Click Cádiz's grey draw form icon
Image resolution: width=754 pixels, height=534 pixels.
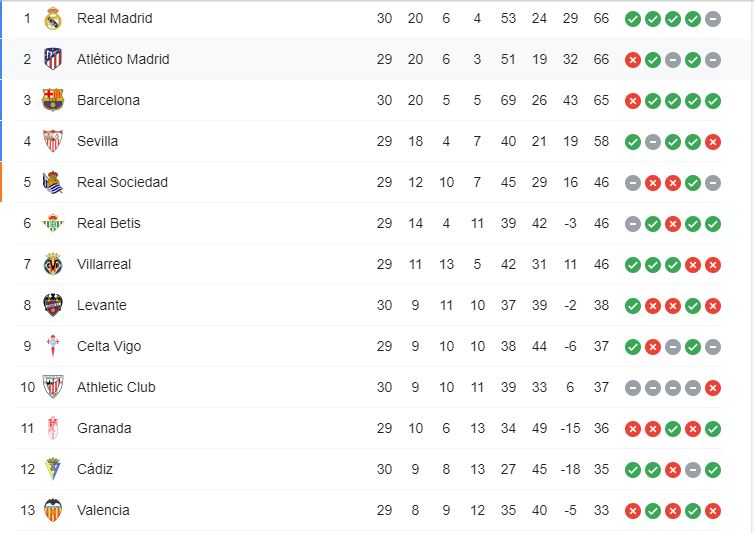pos(693,469)
